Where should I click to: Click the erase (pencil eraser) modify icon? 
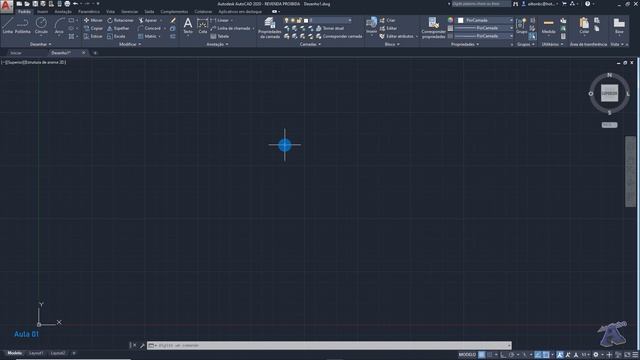(x=173, y=20)
